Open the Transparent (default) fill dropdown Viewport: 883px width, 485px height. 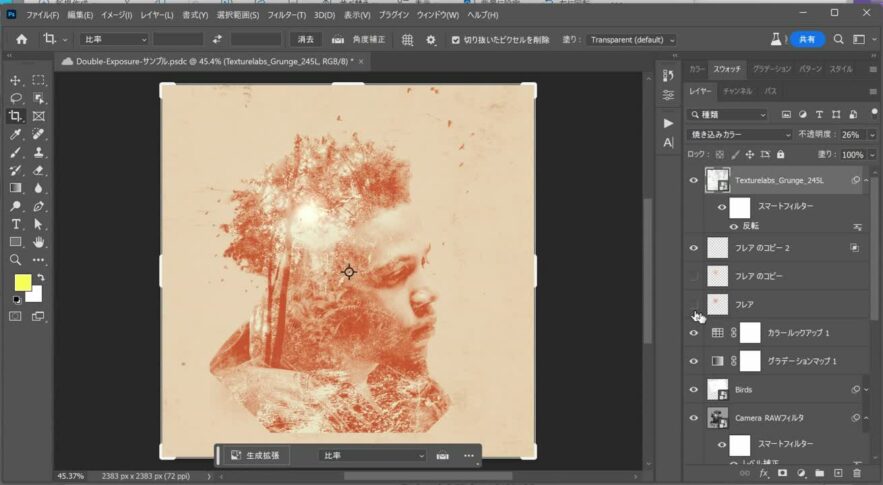tap(631, 40)
